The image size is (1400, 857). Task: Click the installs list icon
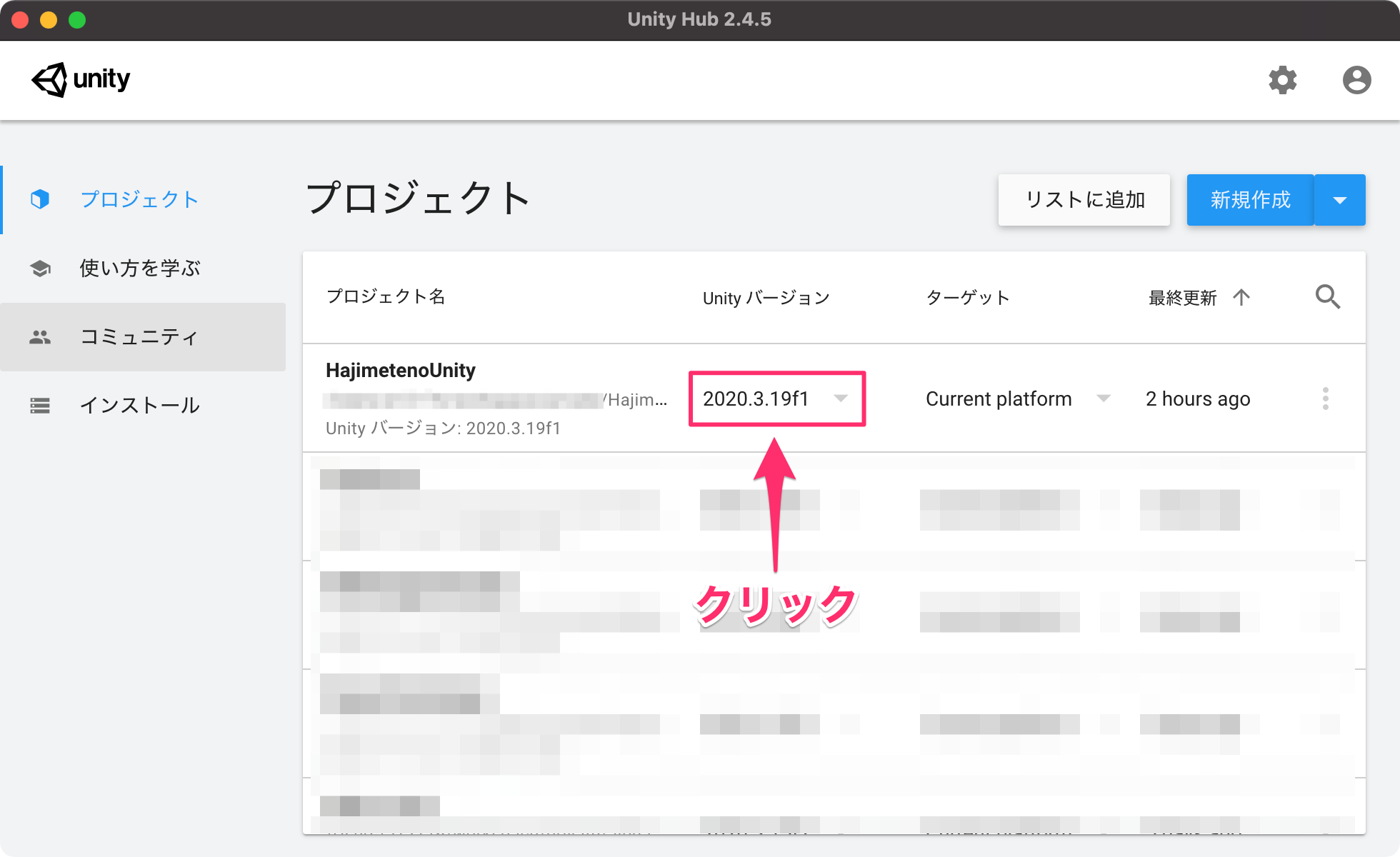tap(40, 406)
